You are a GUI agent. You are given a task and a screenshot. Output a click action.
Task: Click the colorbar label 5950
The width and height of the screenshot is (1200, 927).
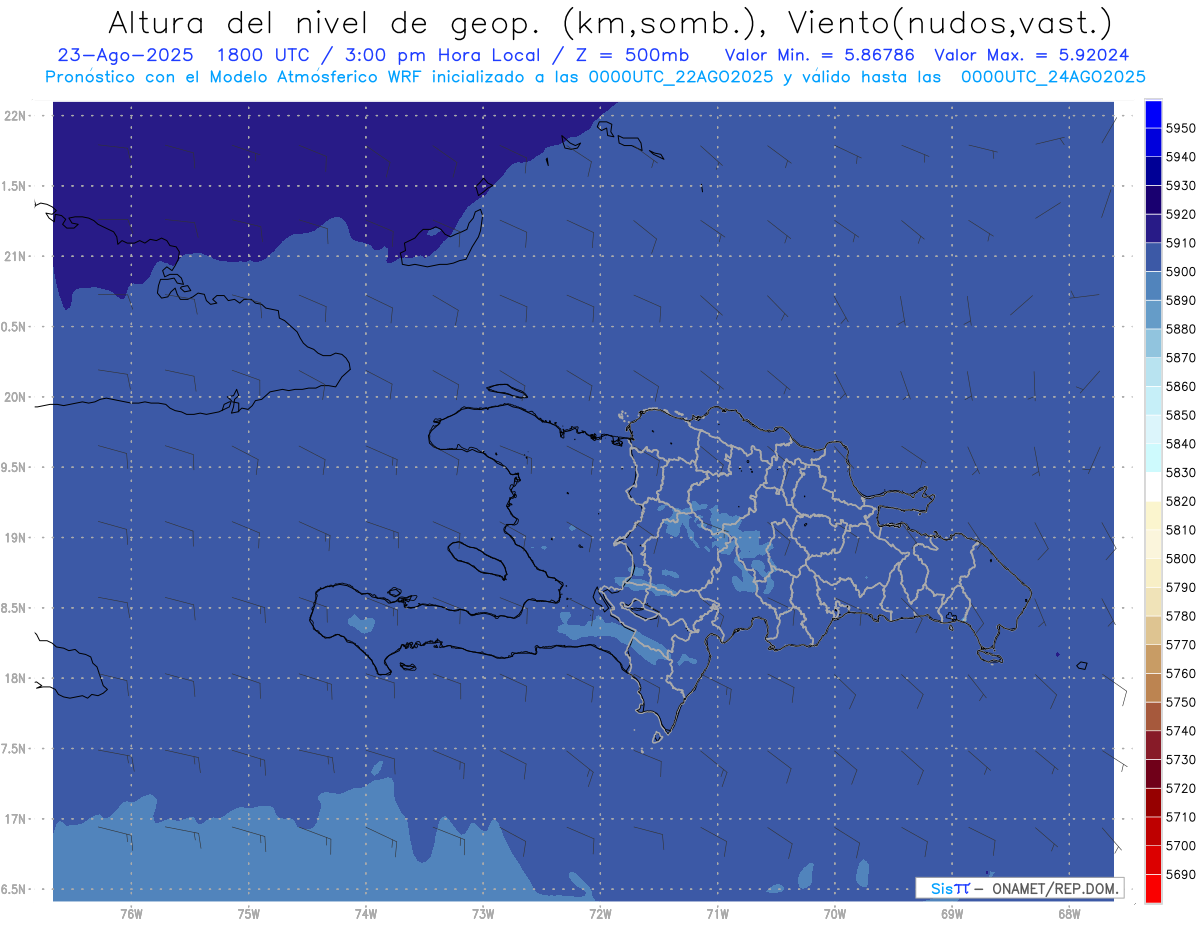tap(1181, 128)
